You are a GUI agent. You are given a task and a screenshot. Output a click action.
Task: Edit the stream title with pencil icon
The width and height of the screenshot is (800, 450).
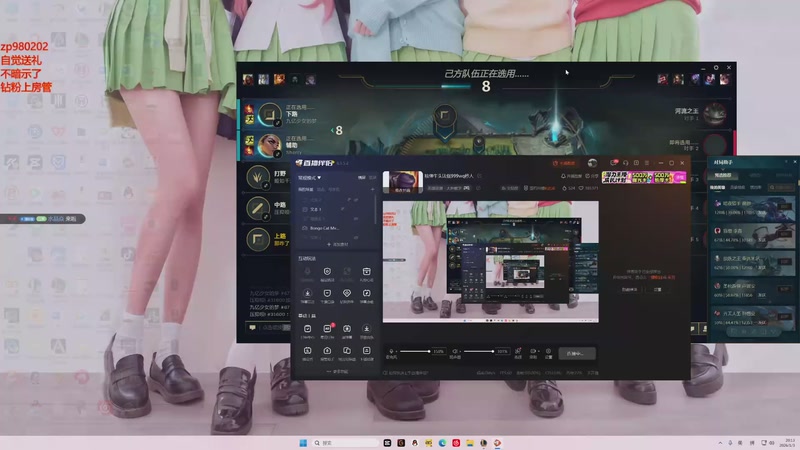tap(480, 176)
